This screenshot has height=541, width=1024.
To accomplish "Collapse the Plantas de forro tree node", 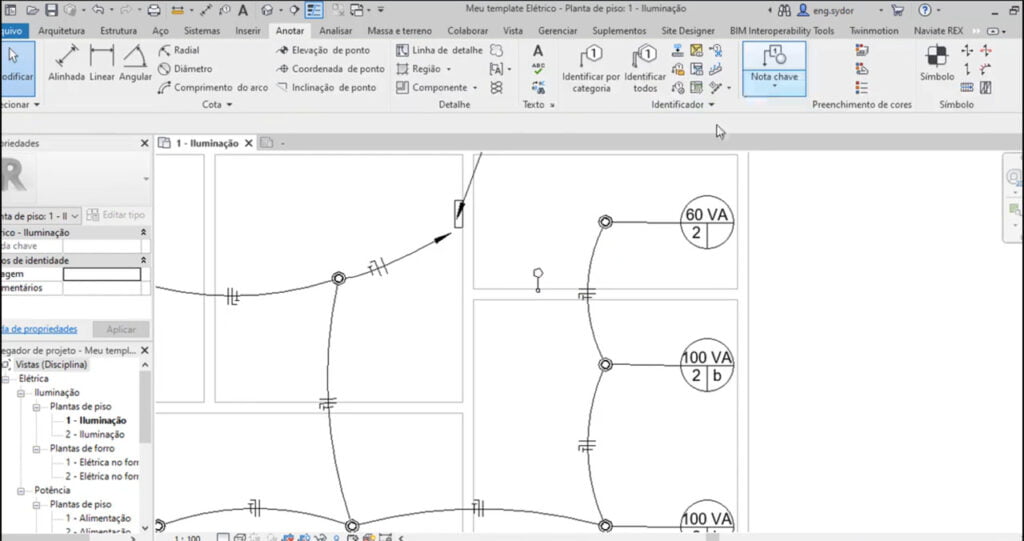I will [x=37, y=449].
